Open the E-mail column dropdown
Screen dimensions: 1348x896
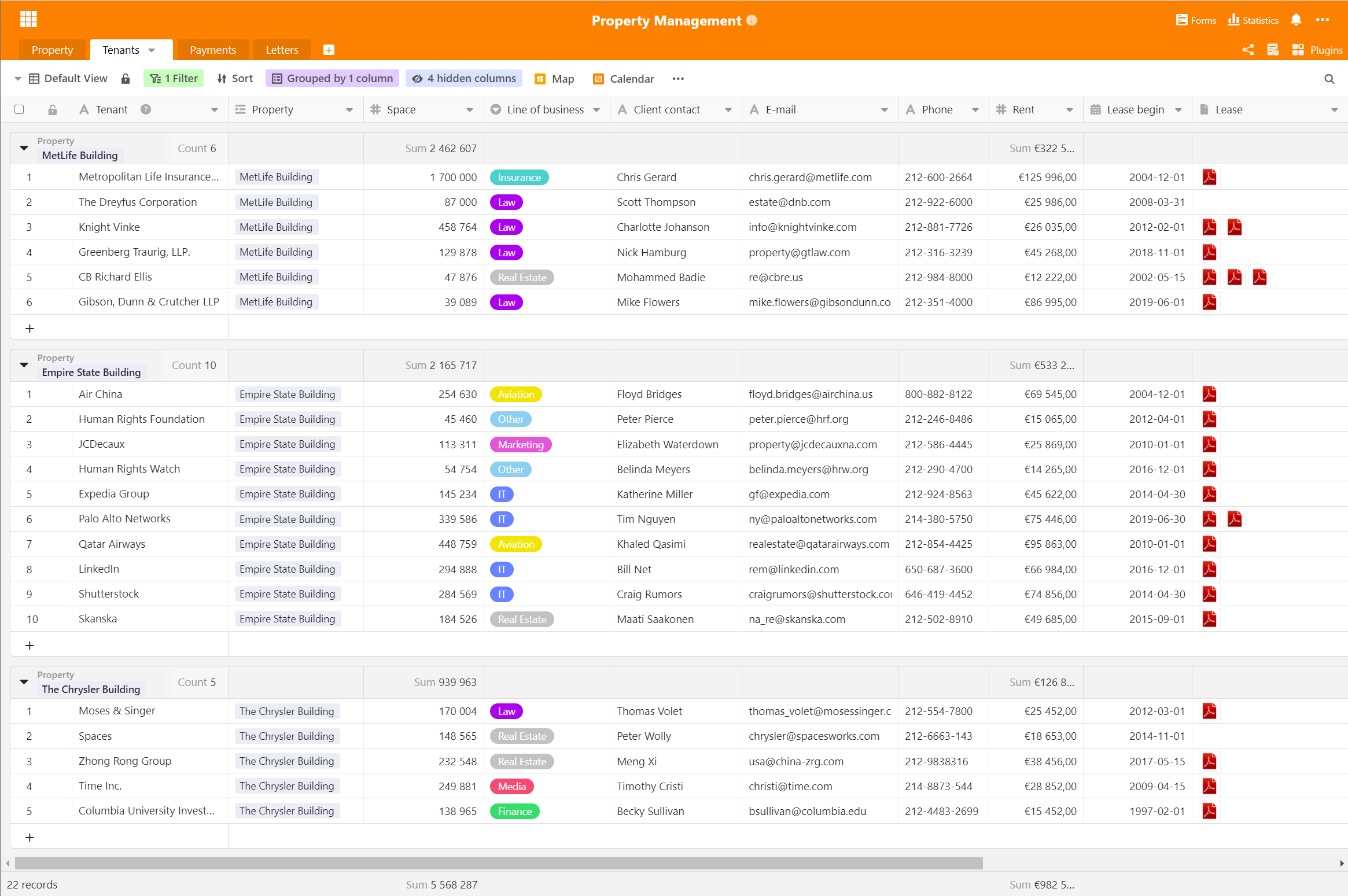click(884, 110)
